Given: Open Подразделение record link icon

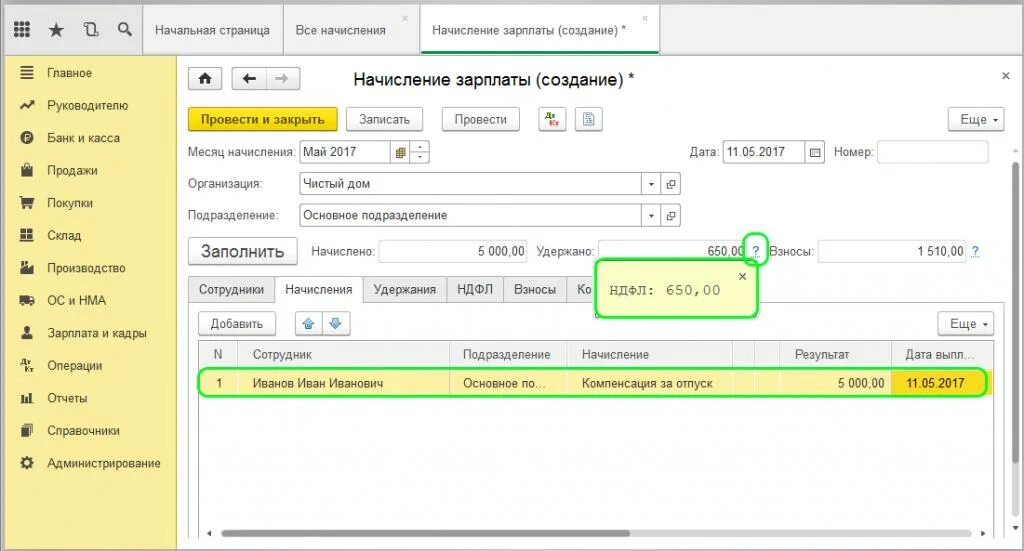Looking at the screenshot, I should point(671,215).
